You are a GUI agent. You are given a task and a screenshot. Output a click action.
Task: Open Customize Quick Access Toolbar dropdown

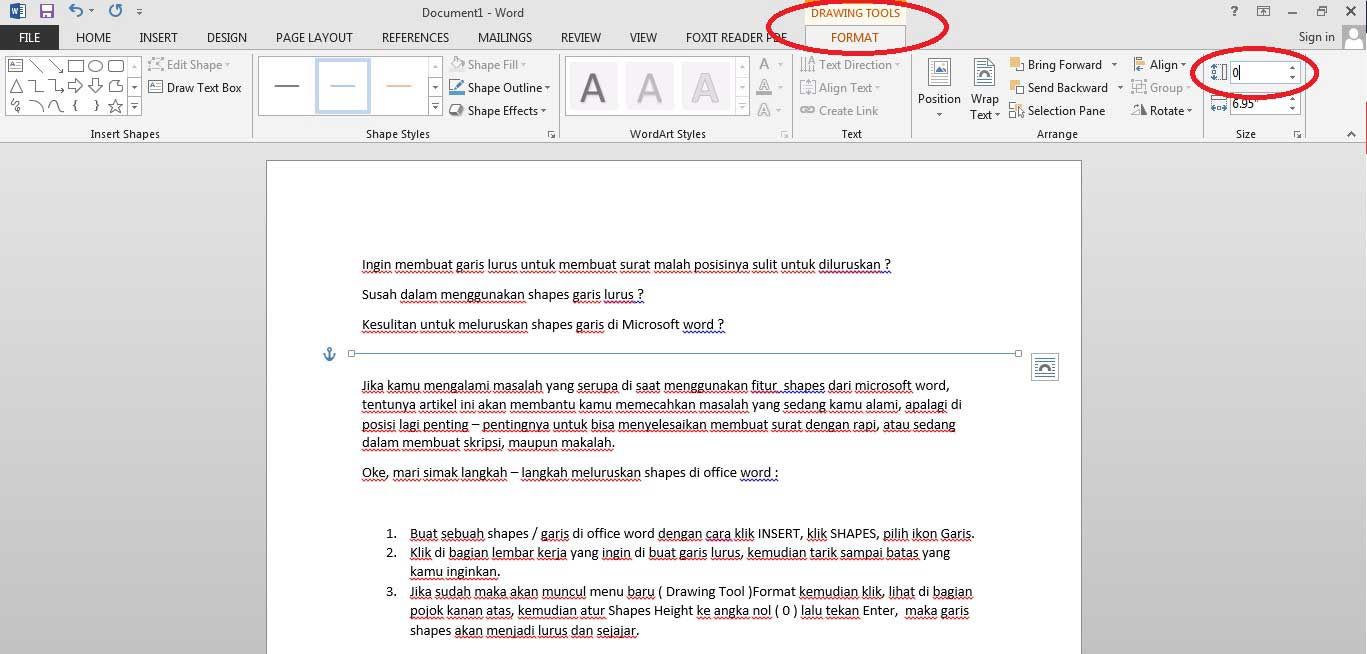pyautogui.click(x=139, y=12)
